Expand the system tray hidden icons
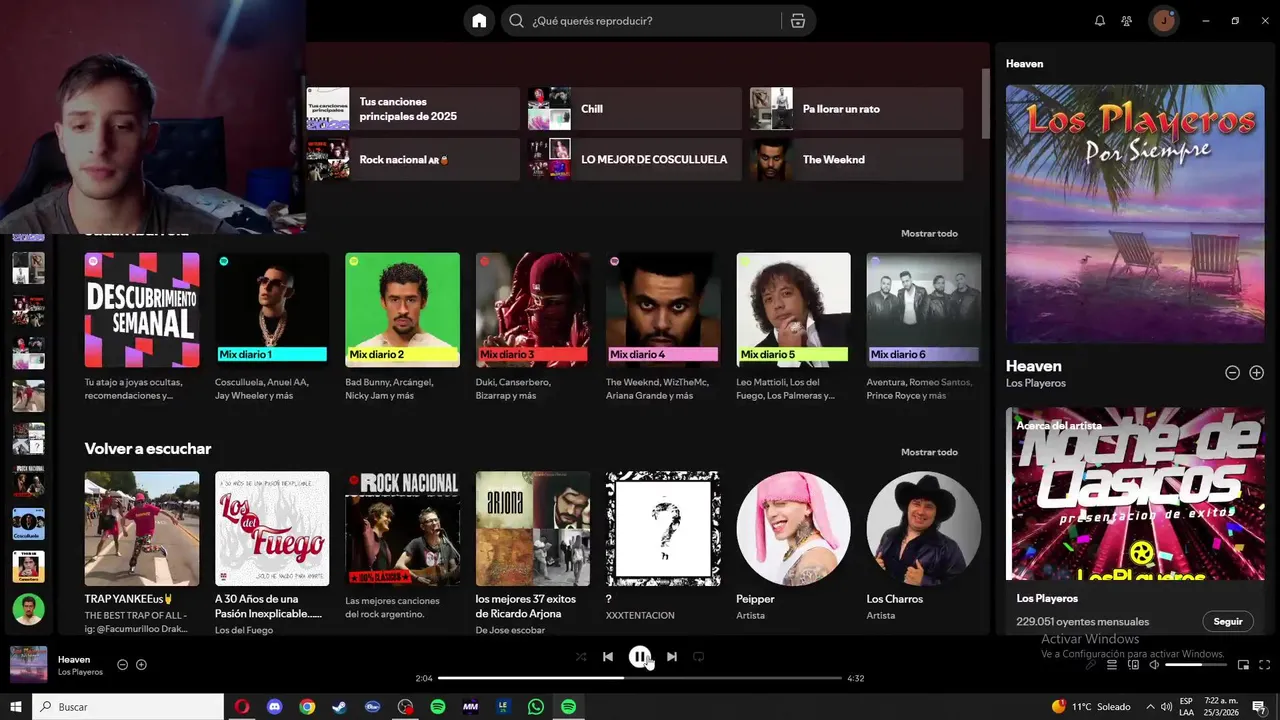This screenshot has height=720, width=1280. [x=1150, y=707]
